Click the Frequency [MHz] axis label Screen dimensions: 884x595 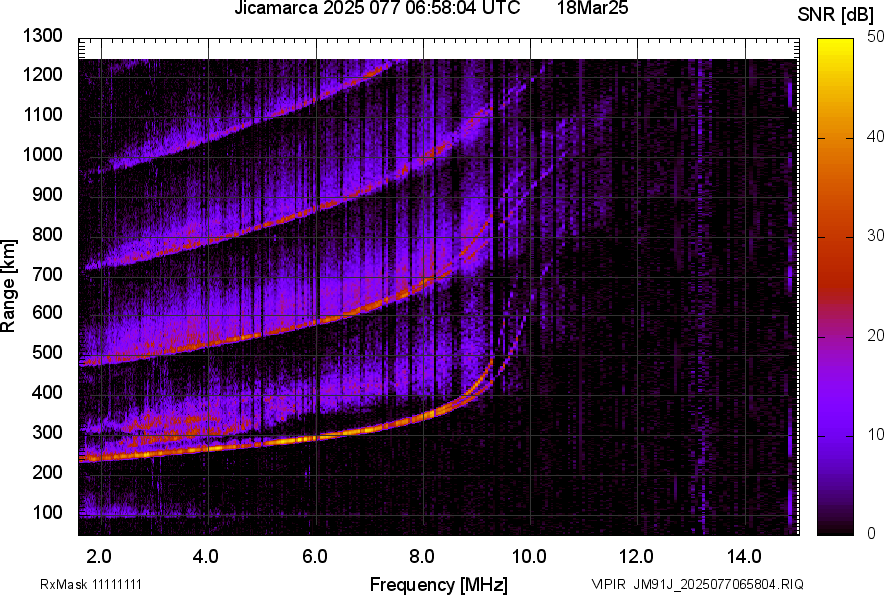click(439, 584)
